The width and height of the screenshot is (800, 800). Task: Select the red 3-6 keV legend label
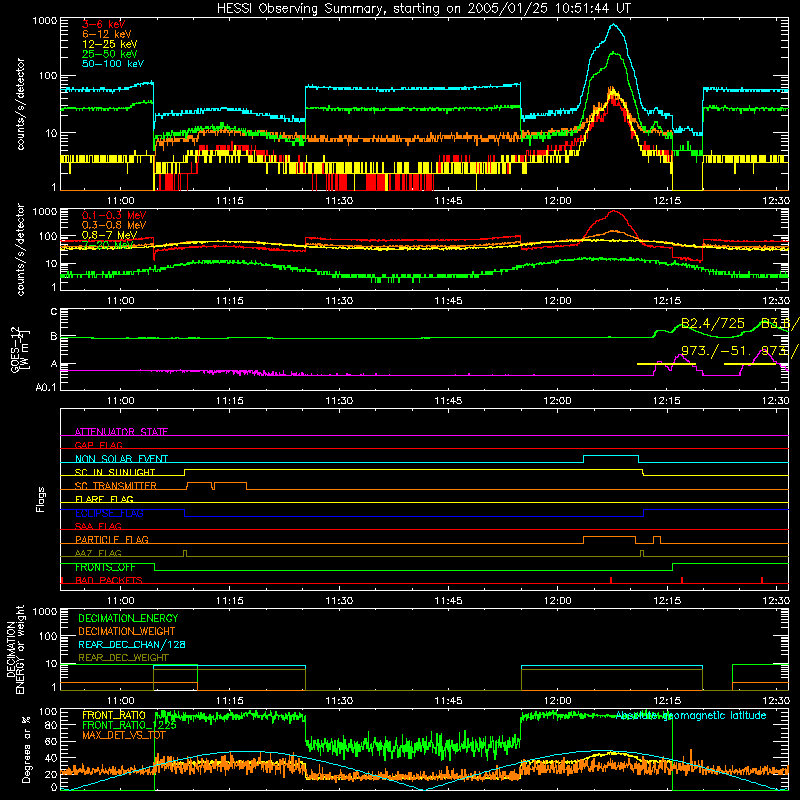[104, 24]
